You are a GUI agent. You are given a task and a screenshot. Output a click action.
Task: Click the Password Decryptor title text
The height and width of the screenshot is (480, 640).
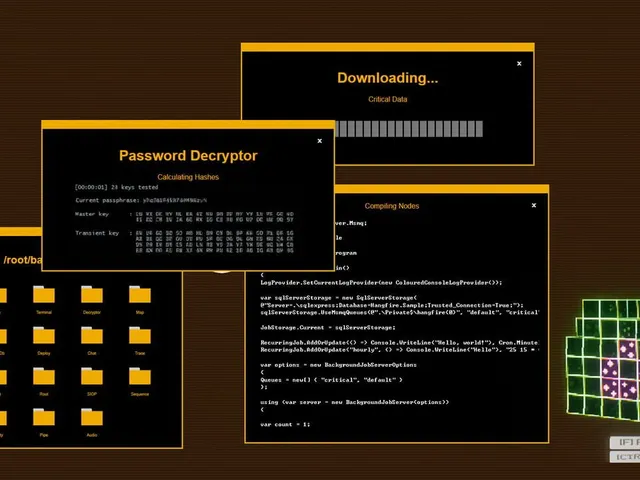coord(188,156)
